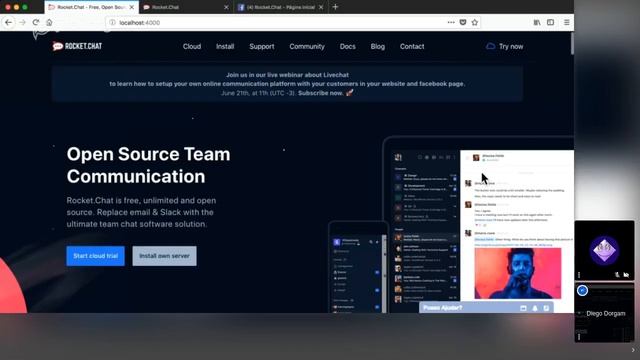
Task: Pop out the Posso Ajudar livechat widget
Action: tap(546, 308)
